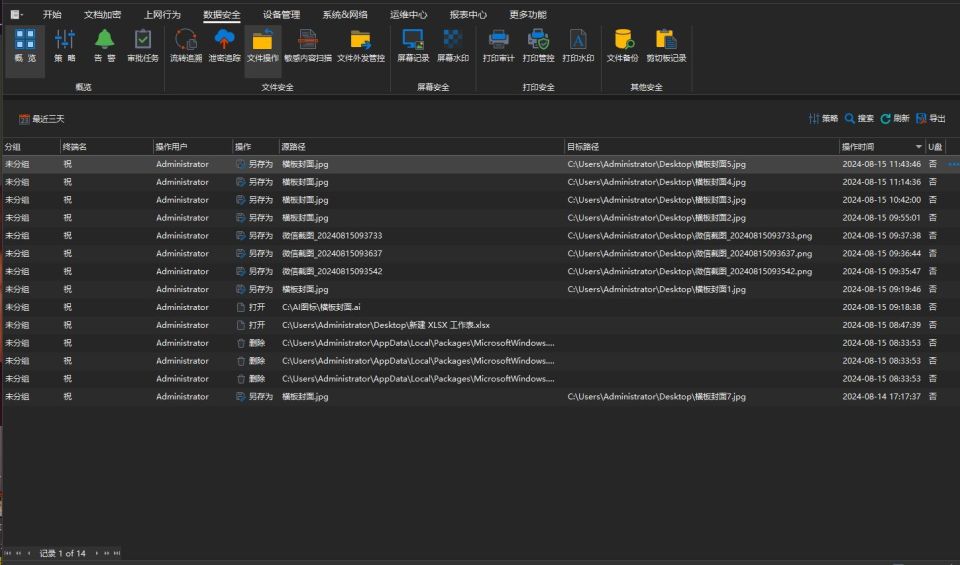
Task: Click timestamp 2024-08-15 09:19:46
Action: click(881, 289)
